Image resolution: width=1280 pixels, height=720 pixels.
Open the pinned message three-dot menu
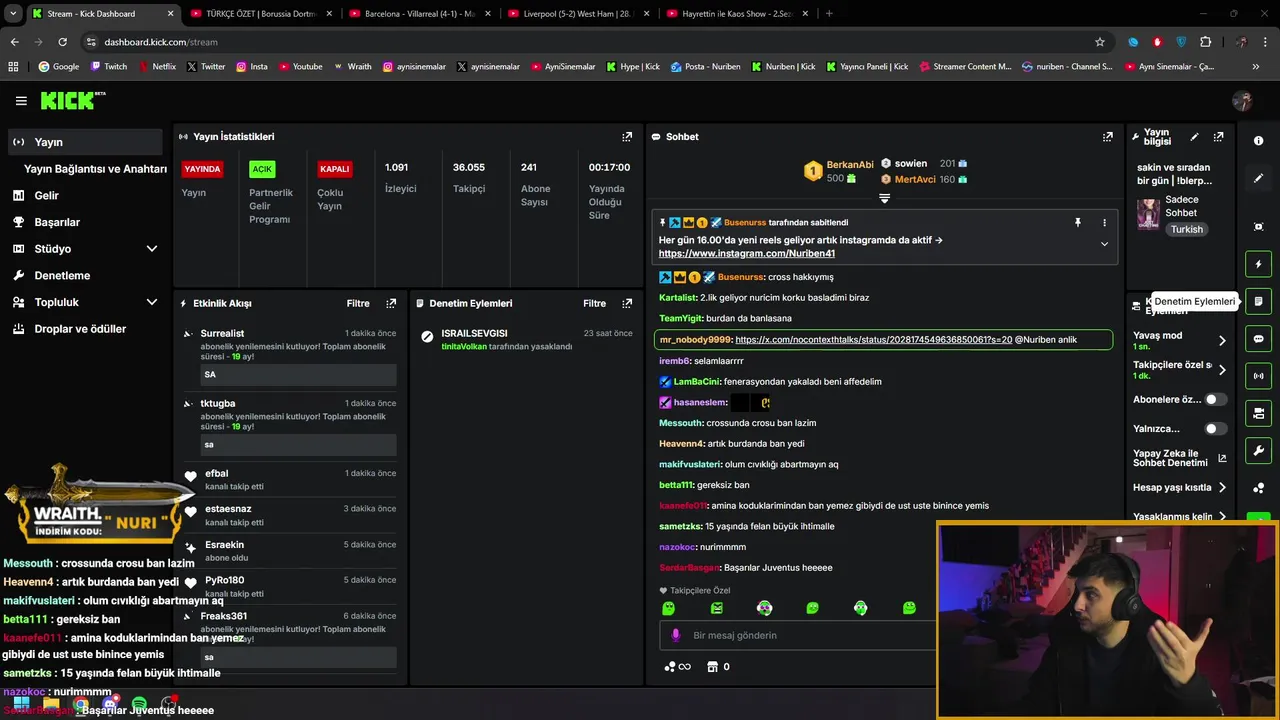(1104, 223)
